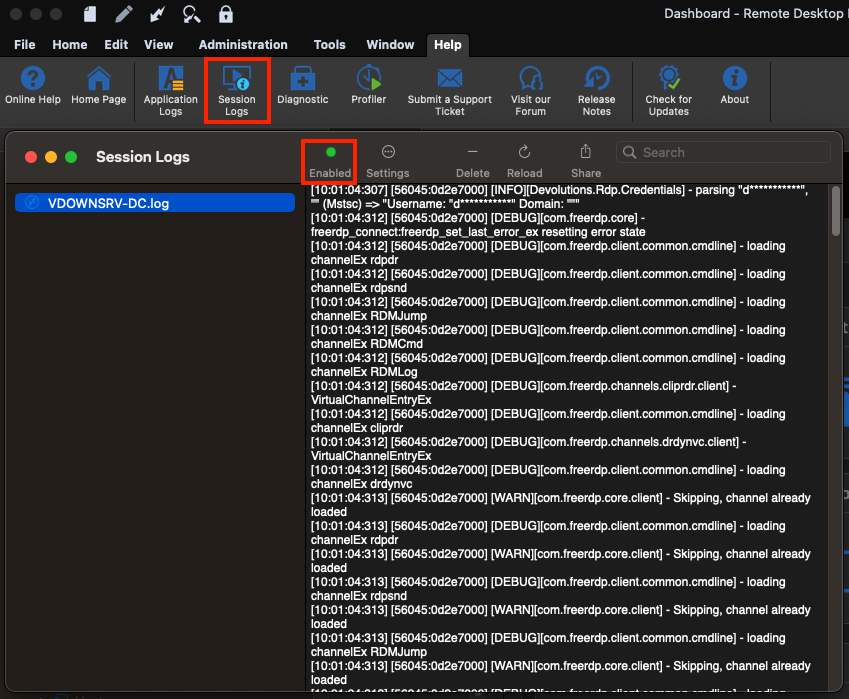The image size is (849, 699).
Task: Zoom the Session Logs window with green button
Action: pos(71,157)
